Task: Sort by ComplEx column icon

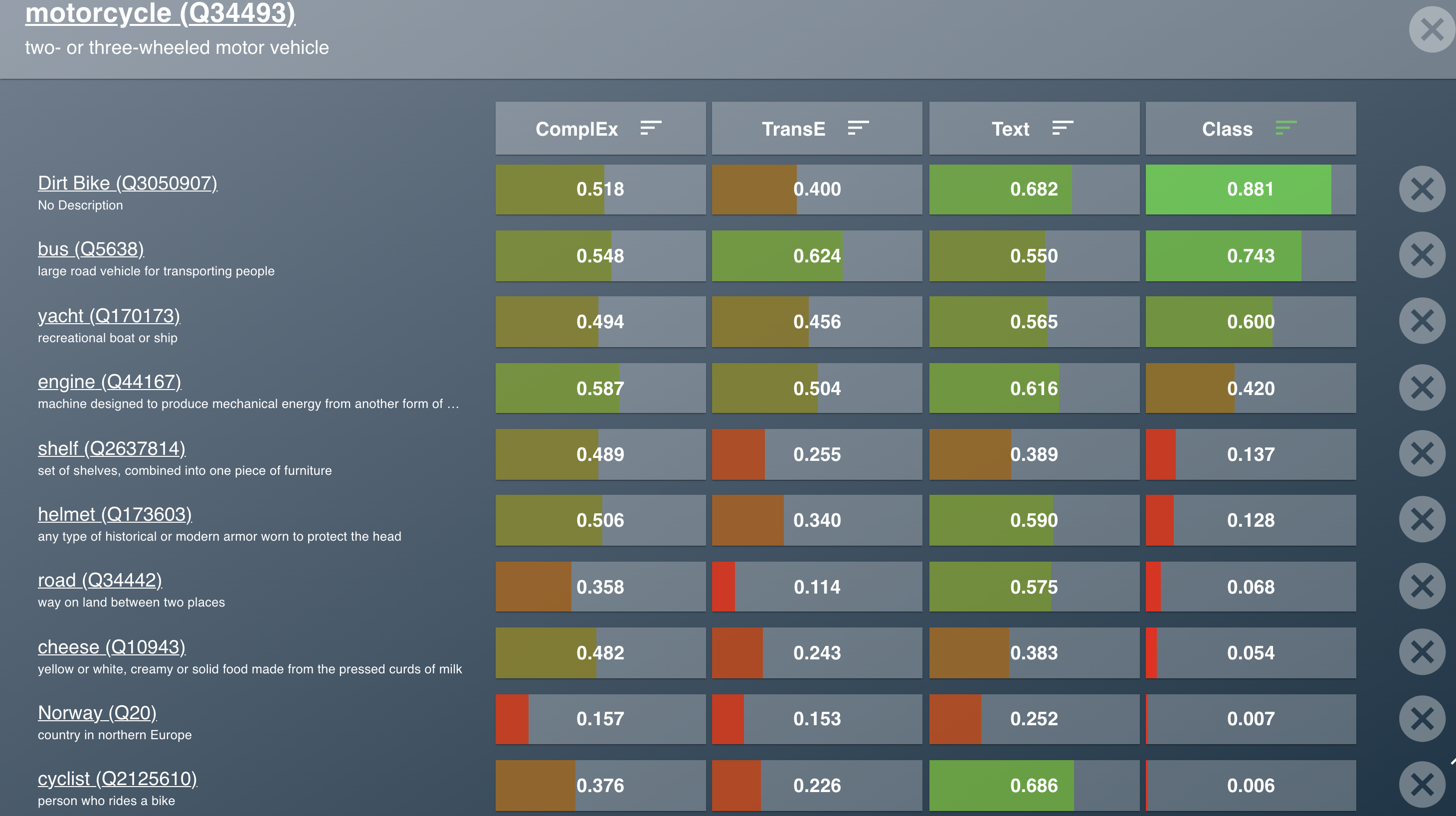Action: pyautogui.click(x=651, y=128)
